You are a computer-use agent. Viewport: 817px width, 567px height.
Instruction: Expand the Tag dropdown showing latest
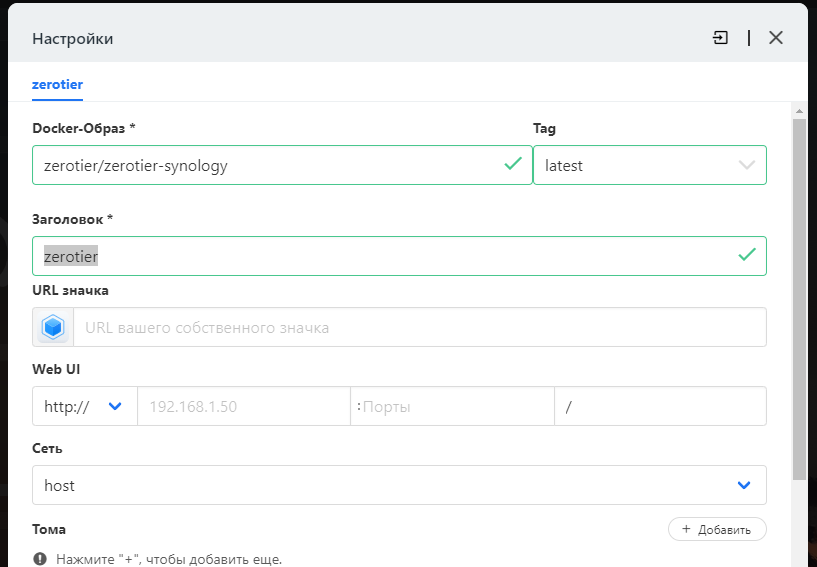tap(650, 165)
